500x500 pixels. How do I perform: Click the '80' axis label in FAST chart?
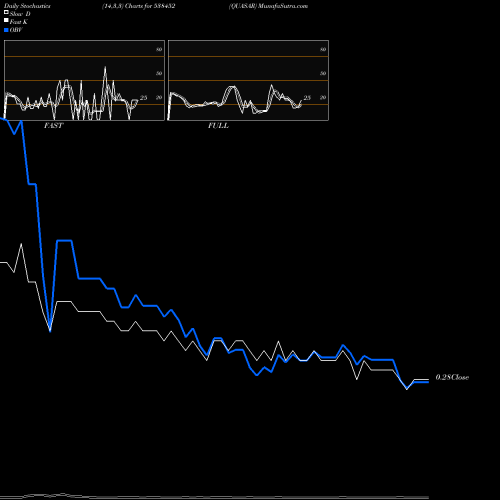159,49
